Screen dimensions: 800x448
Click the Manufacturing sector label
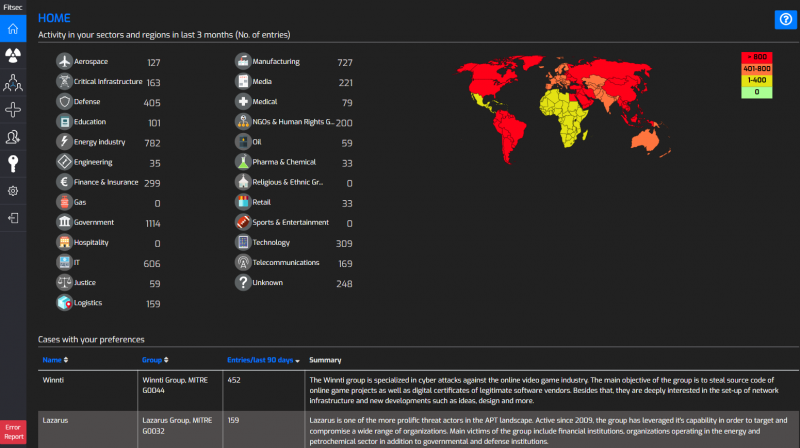click(276, 61)
